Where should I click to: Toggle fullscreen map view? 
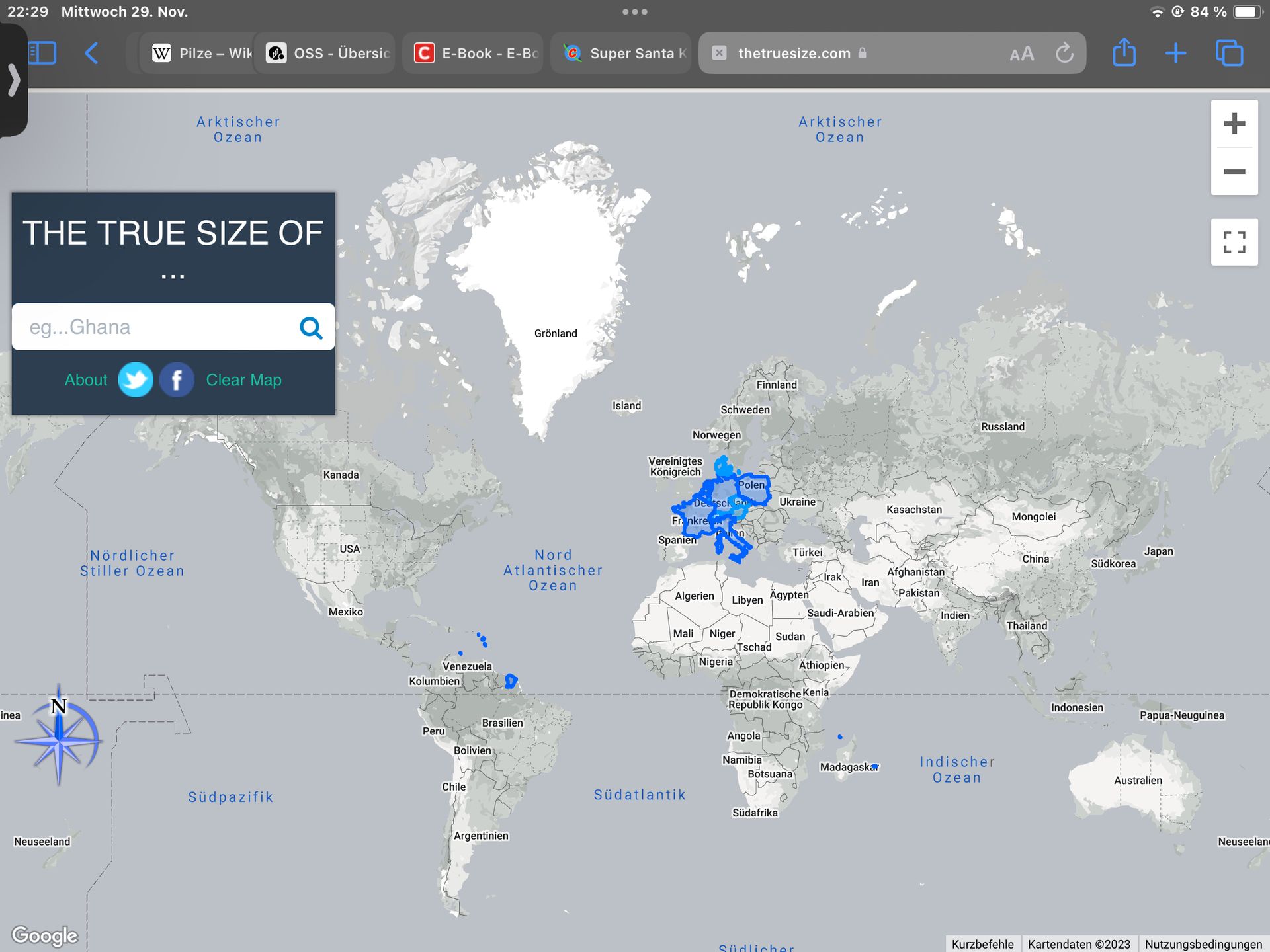pyautogui.click(x=1234, y=242)
